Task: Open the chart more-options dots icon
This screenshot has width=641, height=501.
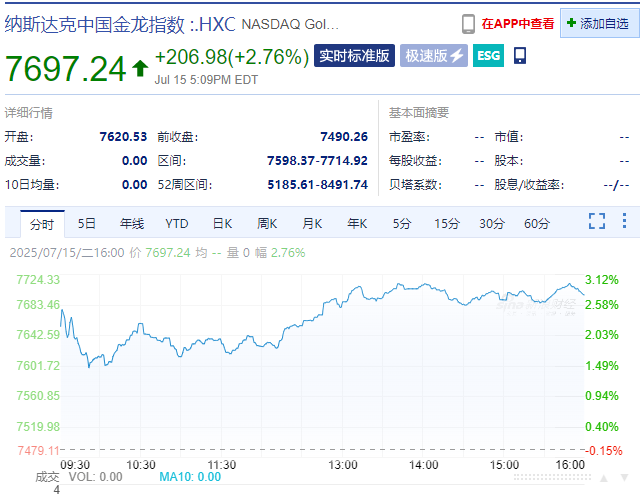Action: tap(624, 222)
